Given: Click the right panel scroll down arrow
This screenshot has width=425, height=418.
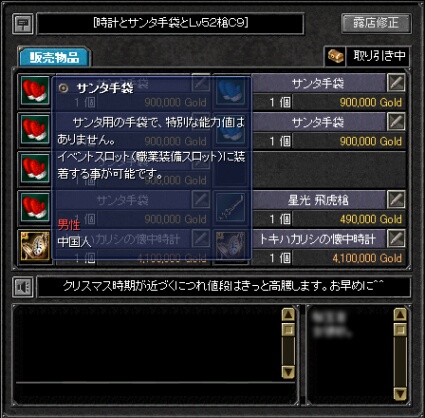Looking at the screenshot, I should (400, 393).
